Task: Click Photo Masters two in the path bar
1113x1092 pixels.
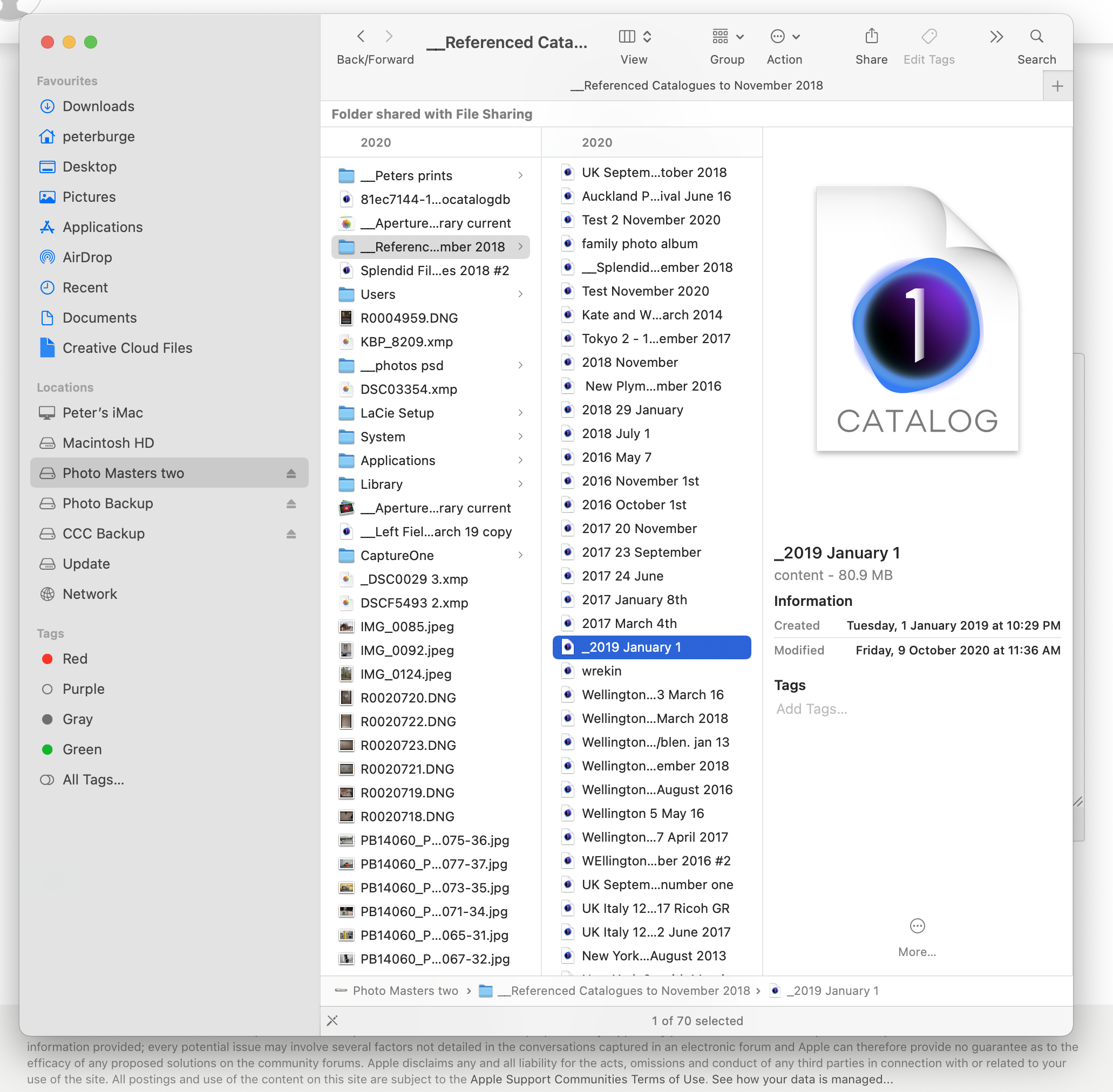Action: coord(404,991)
